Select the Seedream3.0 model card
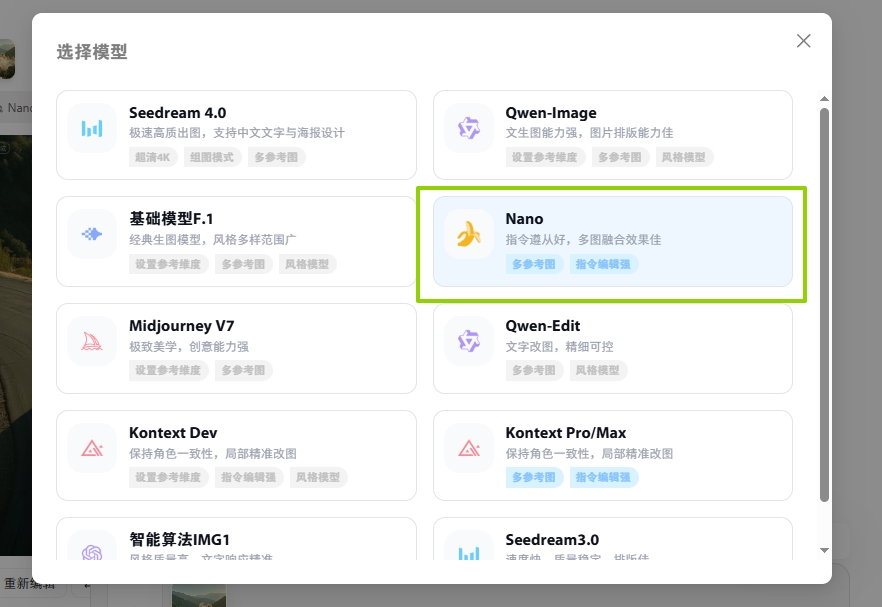The height and width of the screenshot is (607, 882). (612, 548)
